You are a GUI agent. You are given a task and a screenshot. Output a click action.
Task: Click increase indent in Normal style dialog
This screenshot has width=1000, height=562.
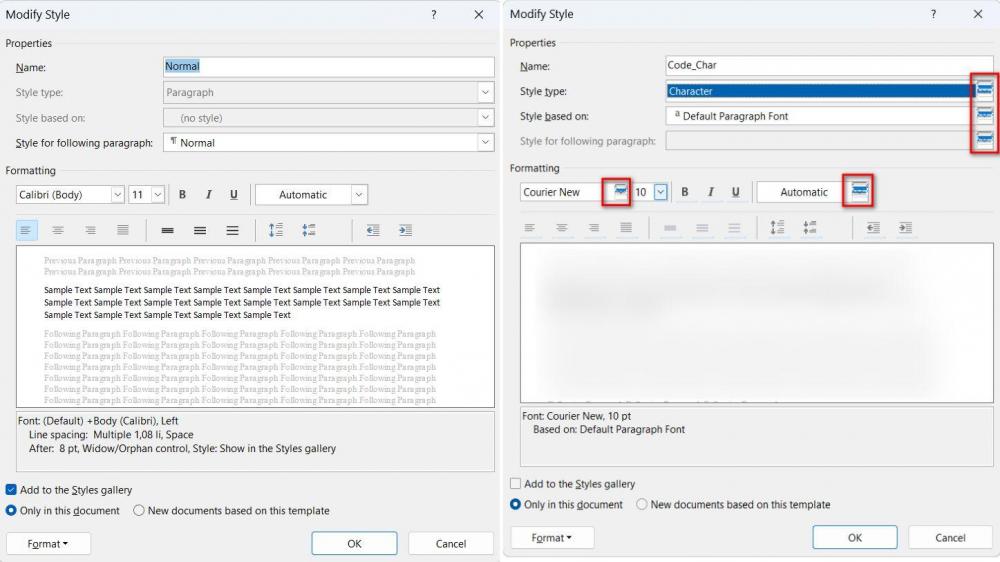coord(405,230)
